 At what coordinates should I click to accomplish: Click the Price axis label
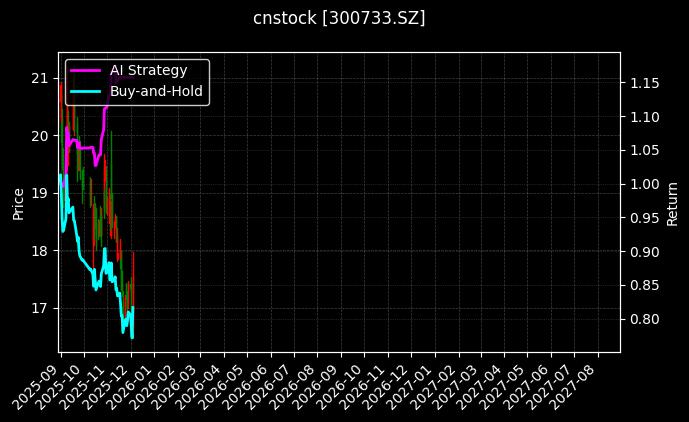click(x=18, y=204)
